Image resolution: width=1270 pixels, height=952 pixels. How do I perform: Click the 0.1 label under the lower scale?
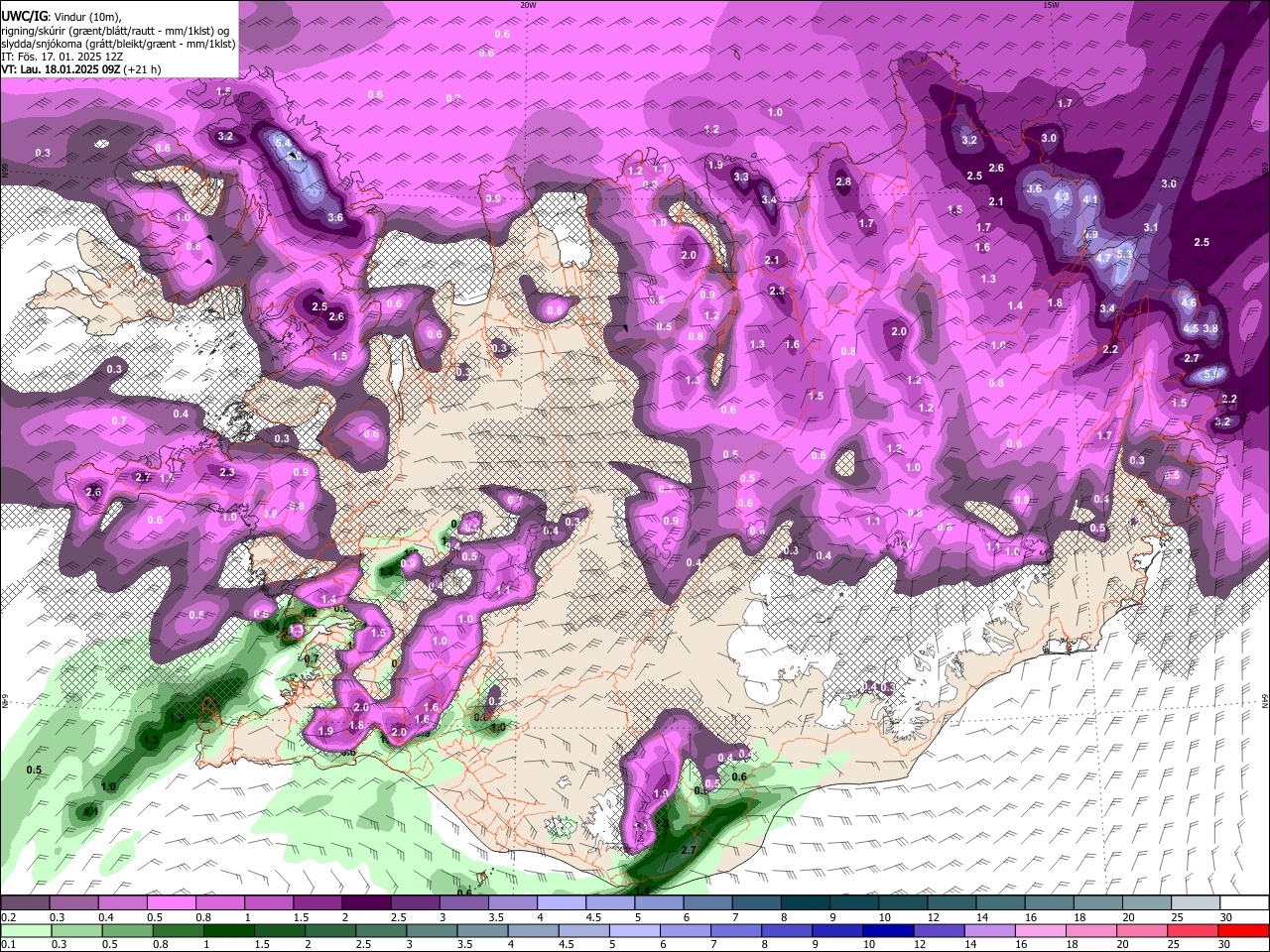[x=8, y=944]
